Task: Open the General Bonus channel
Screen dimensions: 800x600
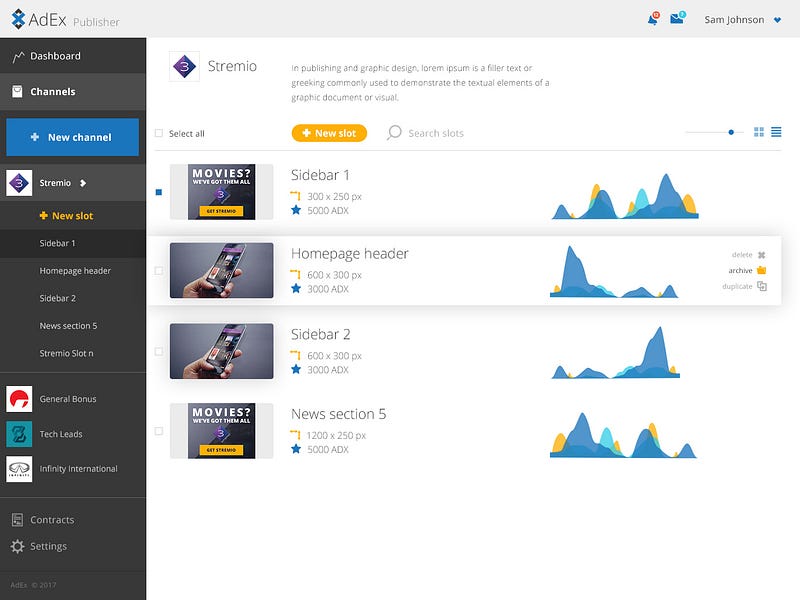Action: [x=68, y=399]
